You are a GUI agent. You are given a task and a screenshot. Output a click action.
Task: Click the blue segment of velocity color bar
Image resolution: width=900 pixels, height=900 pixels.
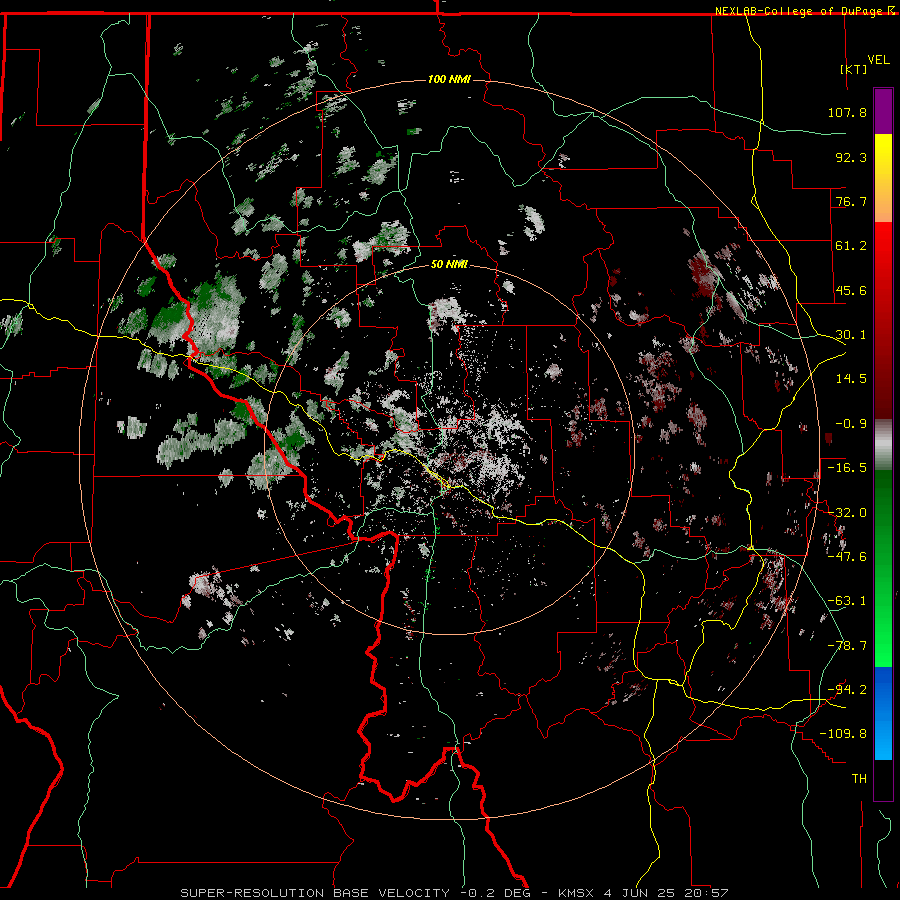[883, 713]
